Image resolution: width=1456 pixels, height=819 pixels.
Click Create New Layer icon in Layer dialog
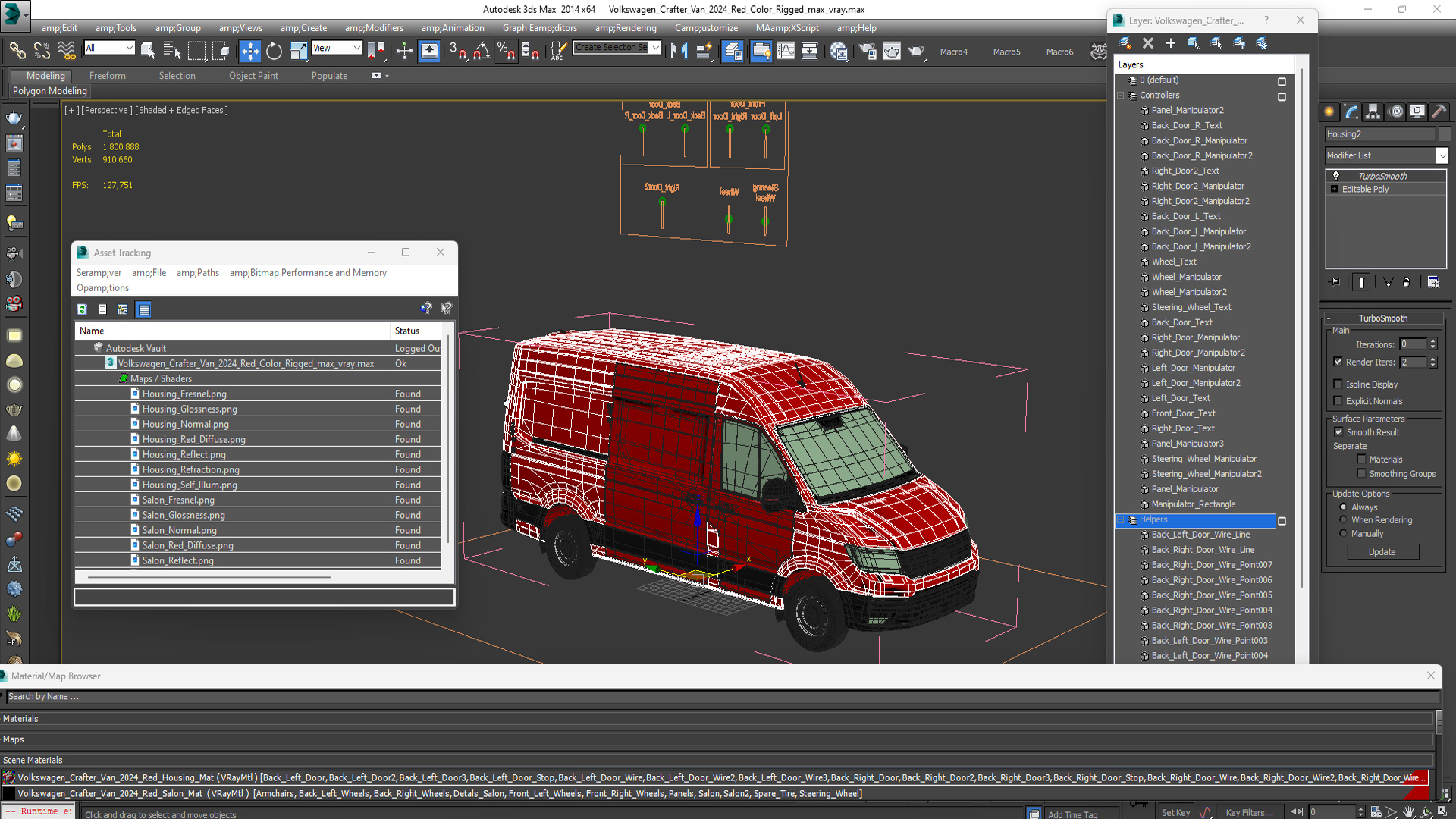[x=1125, y=43]
